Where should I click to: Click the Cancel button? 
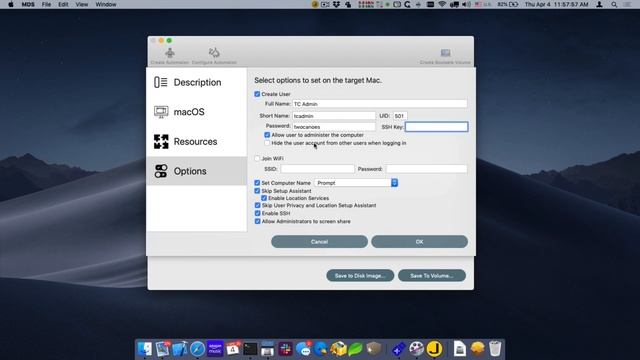(x=319, y=242)
